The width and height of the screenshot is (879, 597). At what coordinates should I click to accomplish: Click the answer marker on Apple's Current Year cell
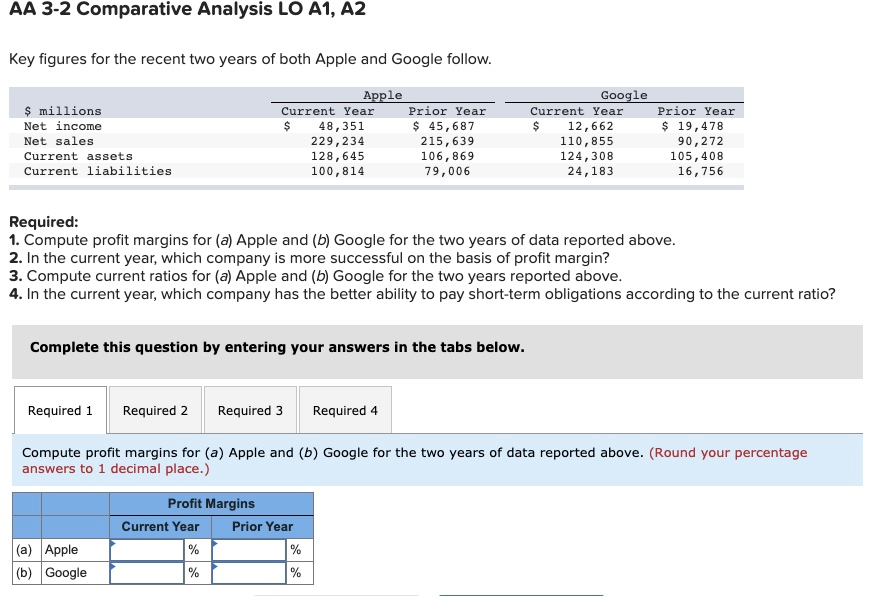(x=113, y=543)
